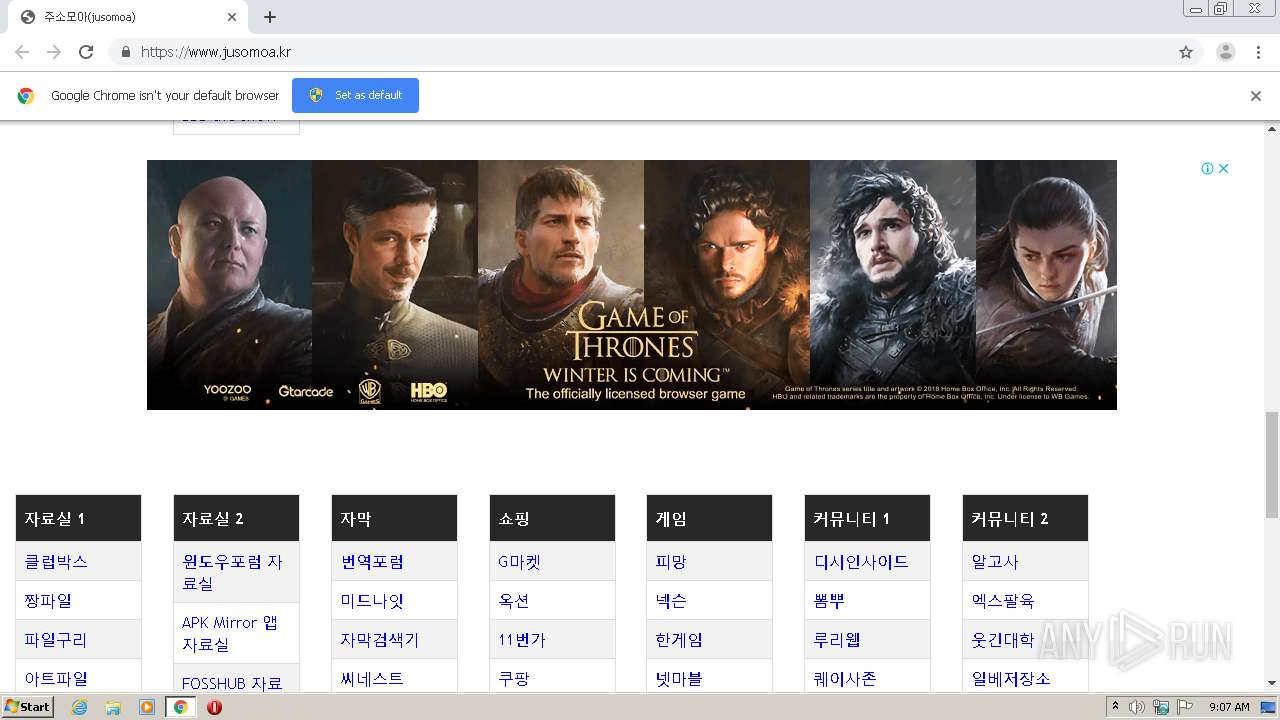1280x720 pixels.
Task: Open the 넷마블 link
Action: click(x=679, y=679)
